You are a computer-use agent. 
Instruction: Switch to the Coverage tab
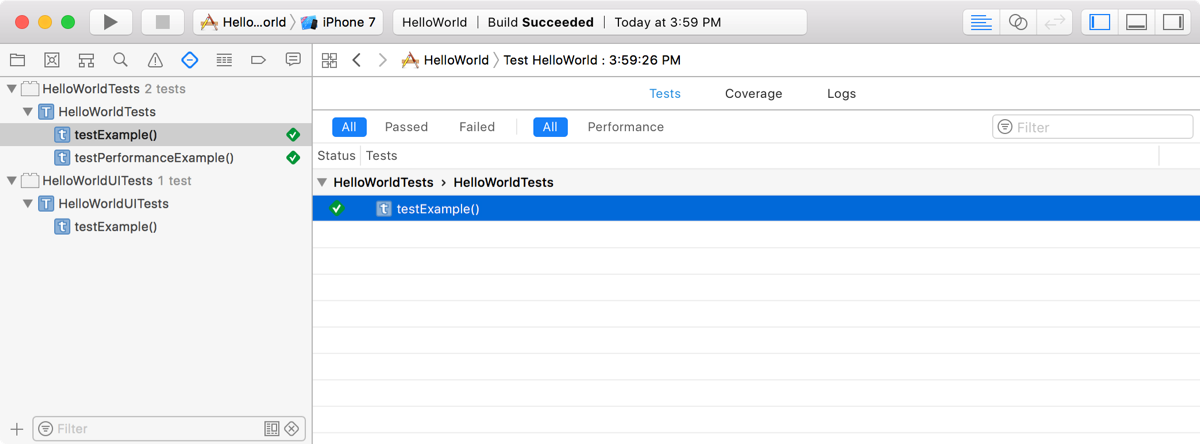[x=753, y=94]
